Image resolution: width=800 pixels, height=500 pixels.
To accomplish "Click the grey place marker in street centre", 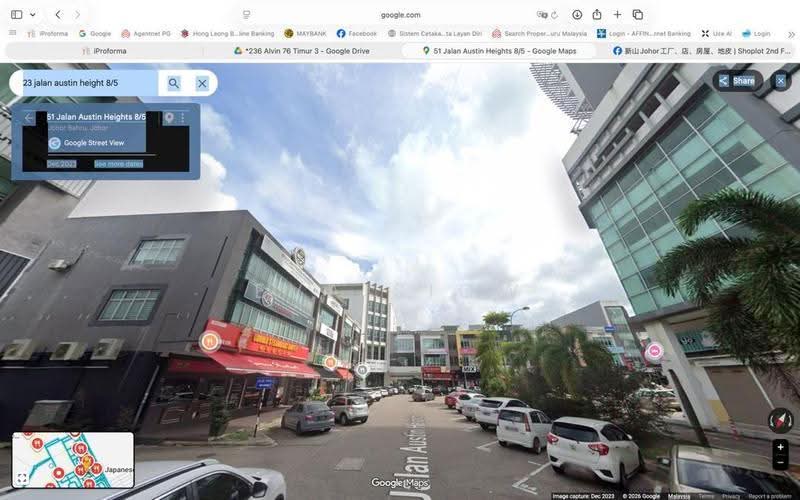I will click(362, 369).
